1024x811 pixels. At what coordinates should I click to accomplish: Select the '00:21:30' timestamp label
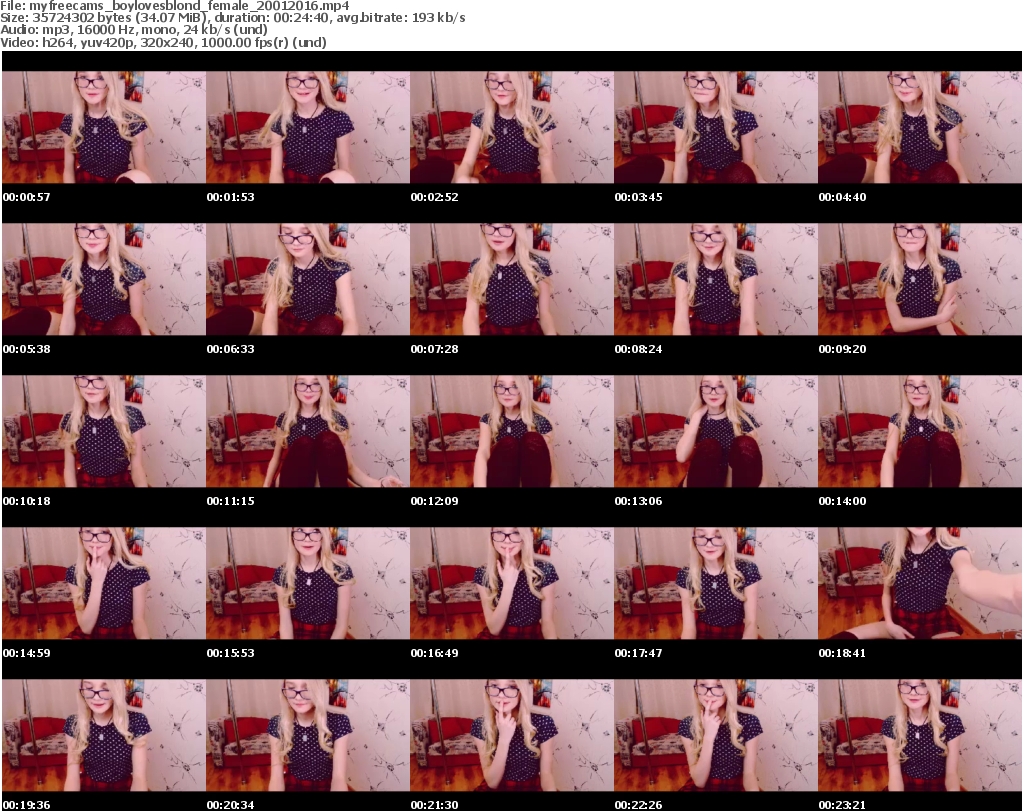pyautogui.click(x=434, y=805)
